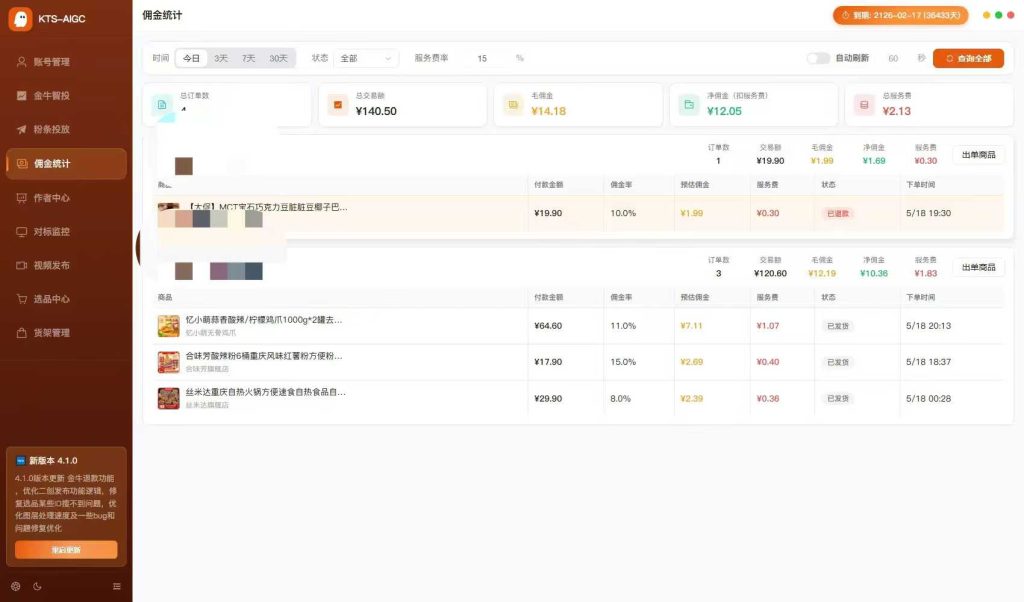Image resolution: width=1024 pixels, height=602 pixels.
Task: Click 出单商品 button for 1-order account
Action: (x=978, y=155)
